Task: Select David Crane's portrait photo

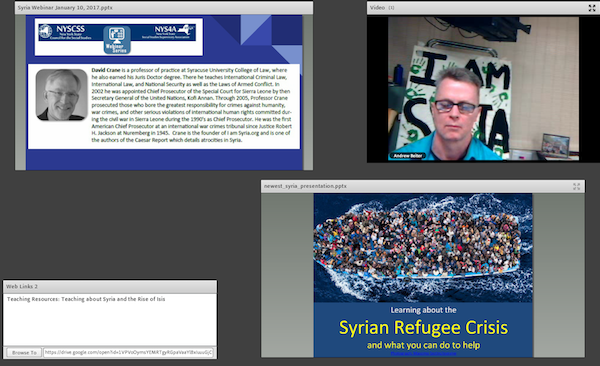Action: pyautogui.click(x=62, y=95)
